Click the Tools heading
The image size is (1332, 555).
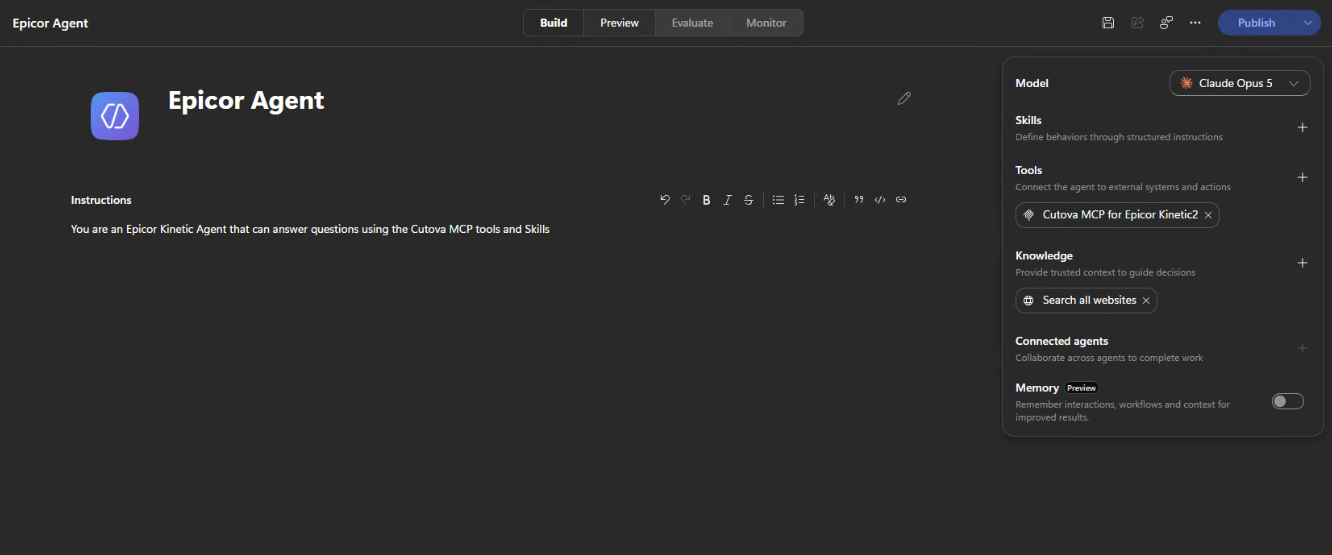click(x=1029, y=170)
